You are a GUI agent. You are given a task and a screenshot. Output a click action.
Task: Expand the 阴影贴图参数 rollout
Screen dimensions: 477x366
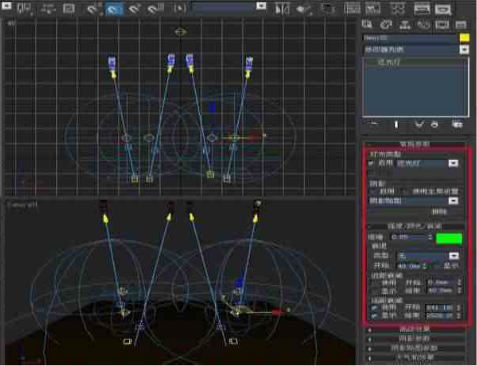click(x=415, y=348)
